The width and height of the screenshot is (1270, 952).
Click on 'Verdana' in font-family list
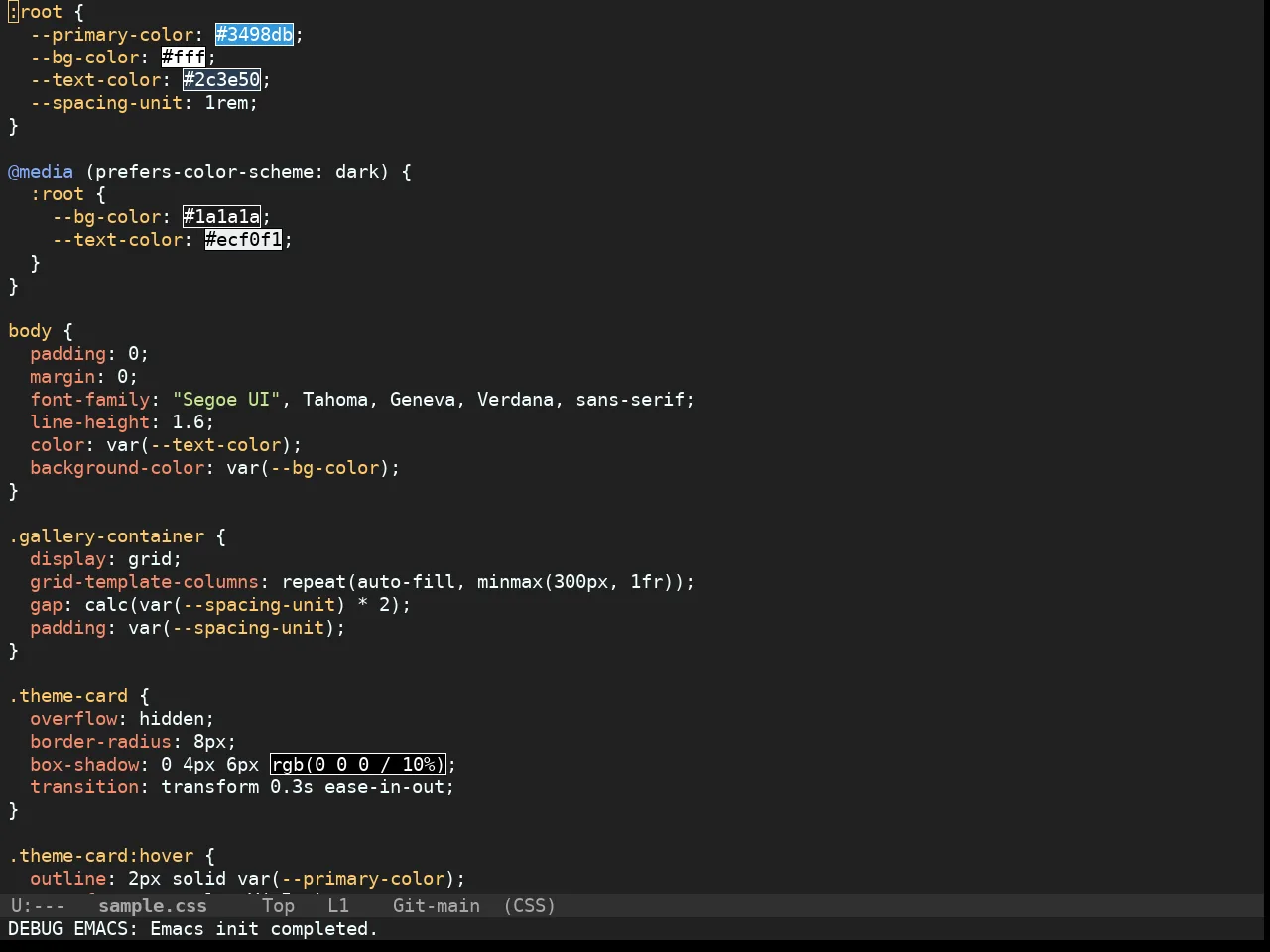point(516,400)
